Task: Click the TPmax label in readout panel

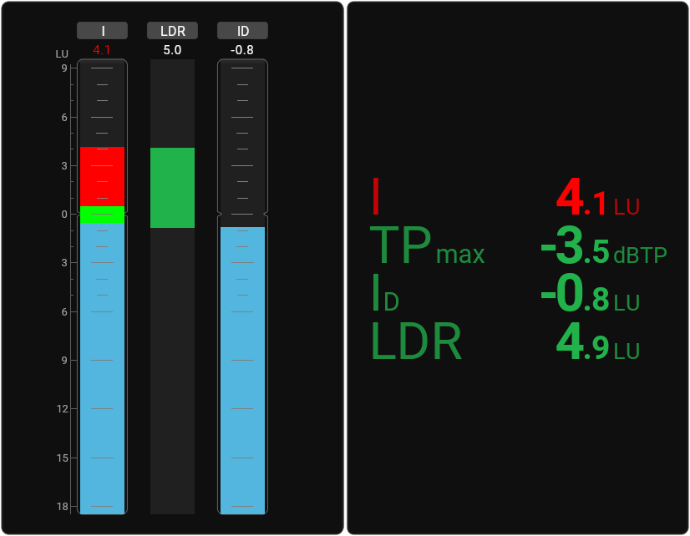Action: pos(427,245)
